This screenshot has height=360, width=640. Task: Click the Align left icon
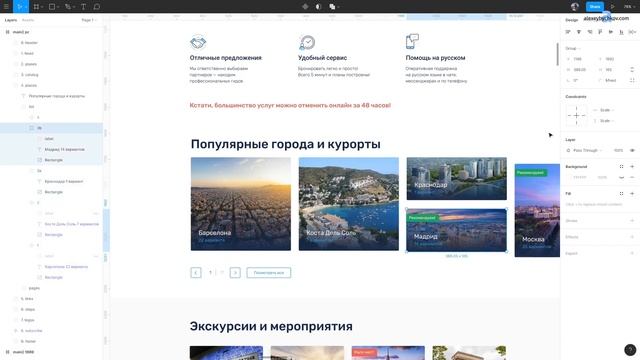(x=568, y=32)
